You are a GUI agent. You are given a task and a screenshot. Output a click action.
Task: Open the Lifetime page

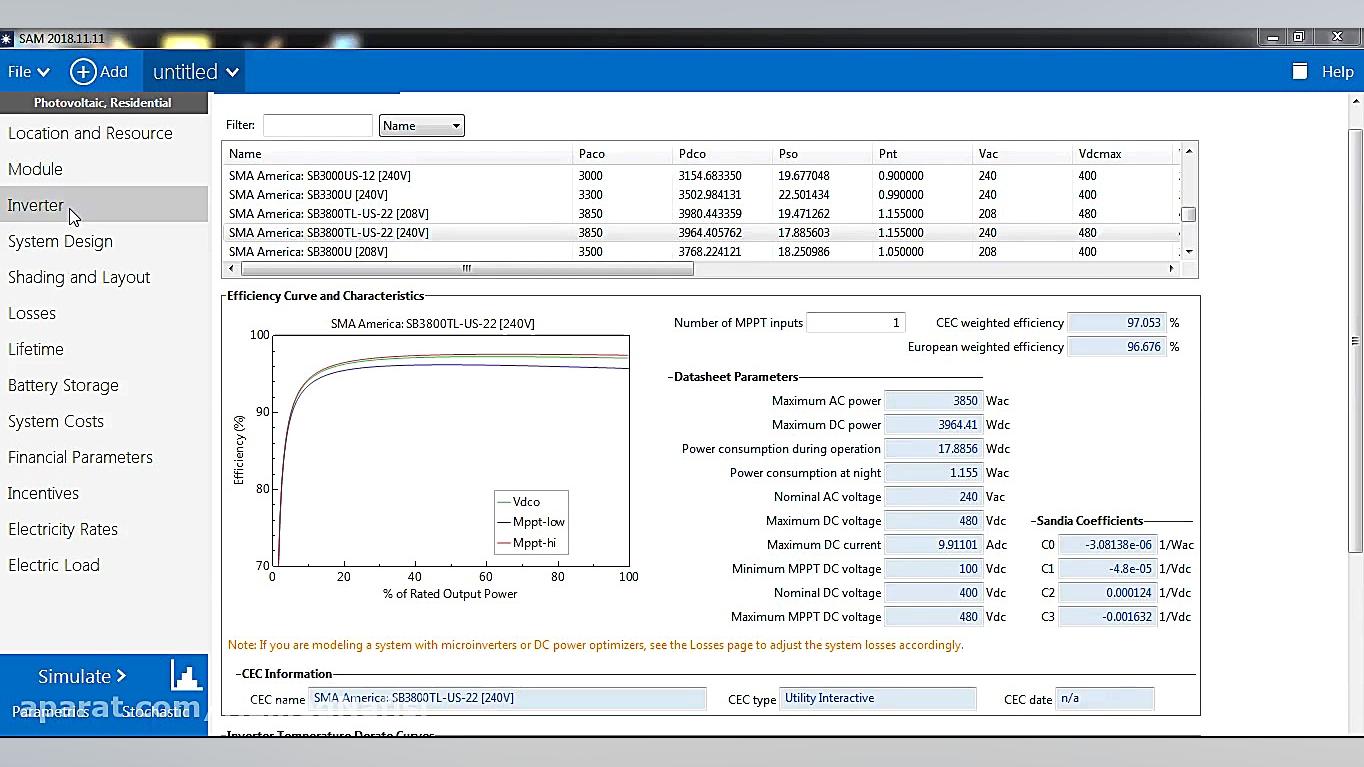104,349
